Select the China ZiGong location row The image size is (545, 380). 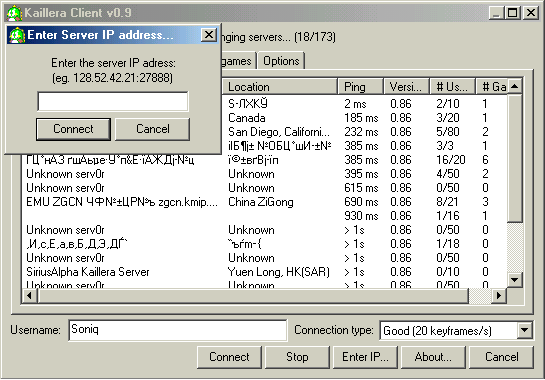[x=261, y=202]
